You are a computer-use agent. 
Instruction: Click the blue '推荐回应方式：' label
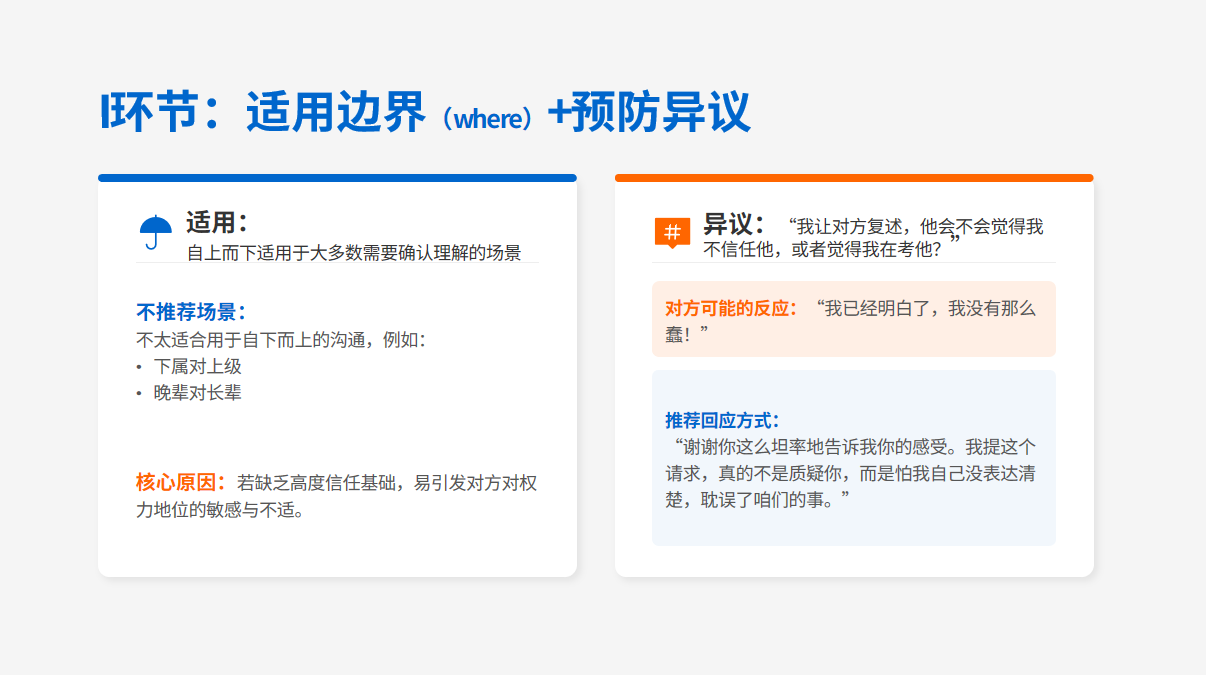coord(722,420)
